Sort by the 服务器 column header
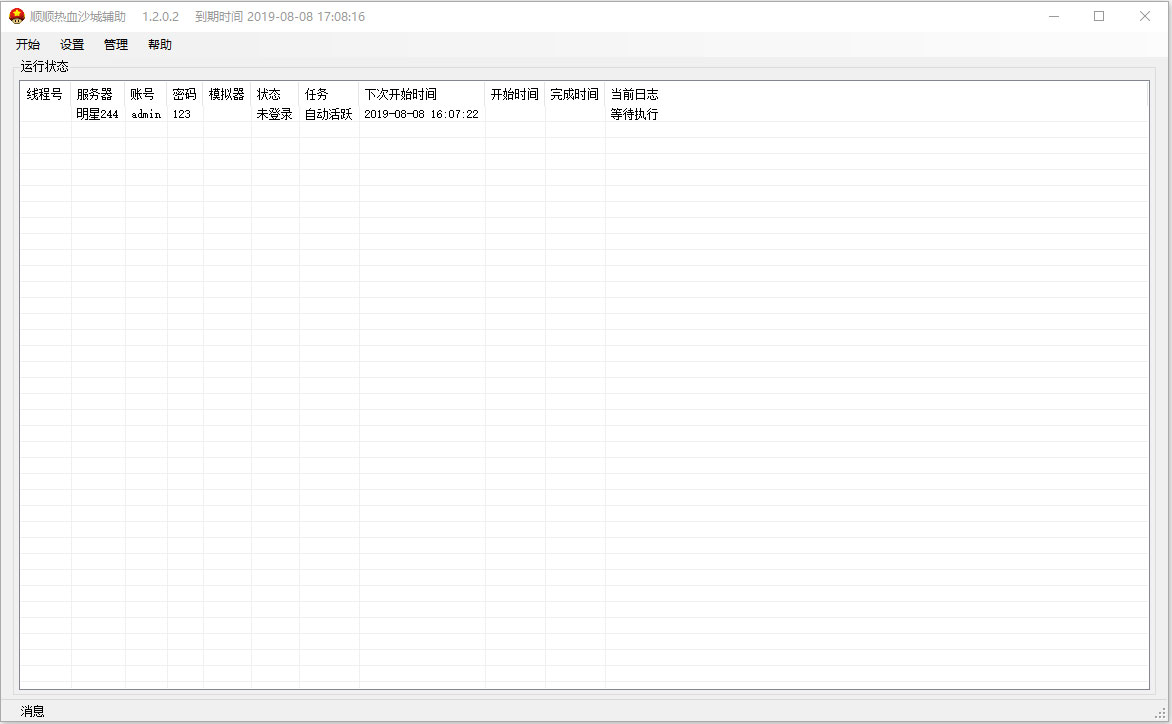1172x724 pixels. coord(95,94)
